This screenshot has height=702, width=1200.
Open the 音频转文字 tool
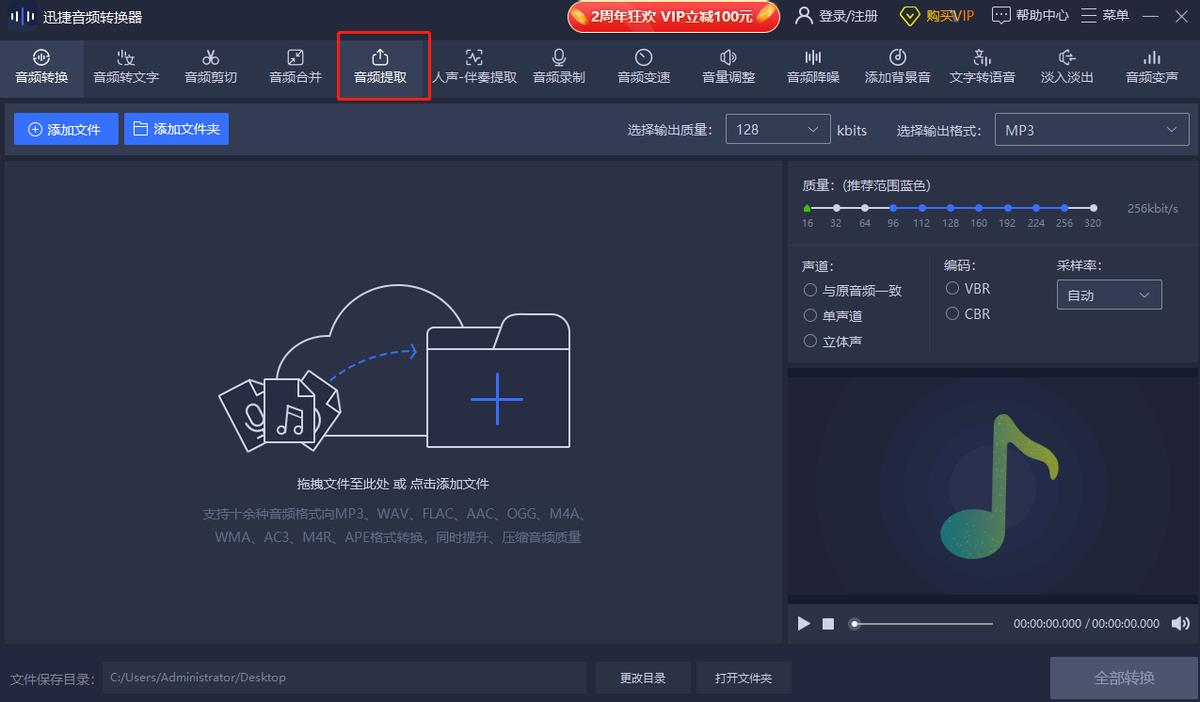click(126, 66)
